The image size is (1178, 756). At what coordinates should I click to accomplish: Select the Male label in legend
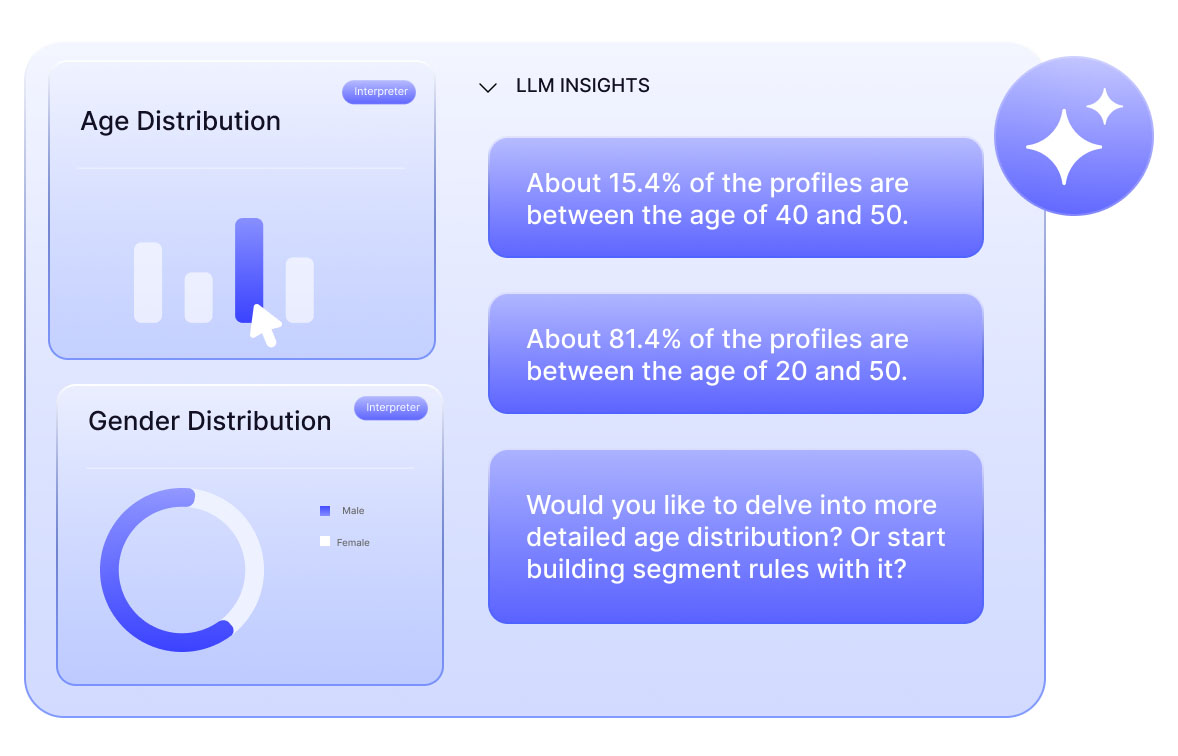click(353, 511)
